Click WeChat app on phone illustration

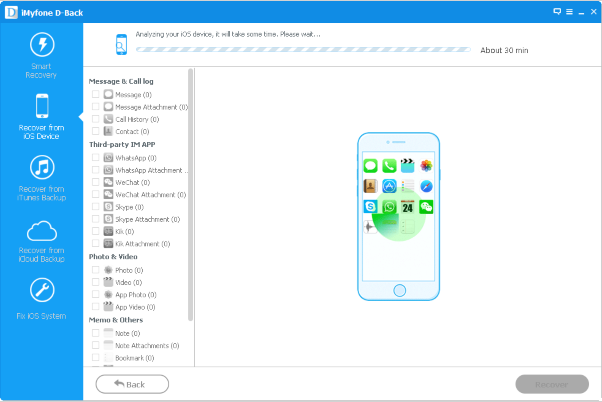click(426, 207)
